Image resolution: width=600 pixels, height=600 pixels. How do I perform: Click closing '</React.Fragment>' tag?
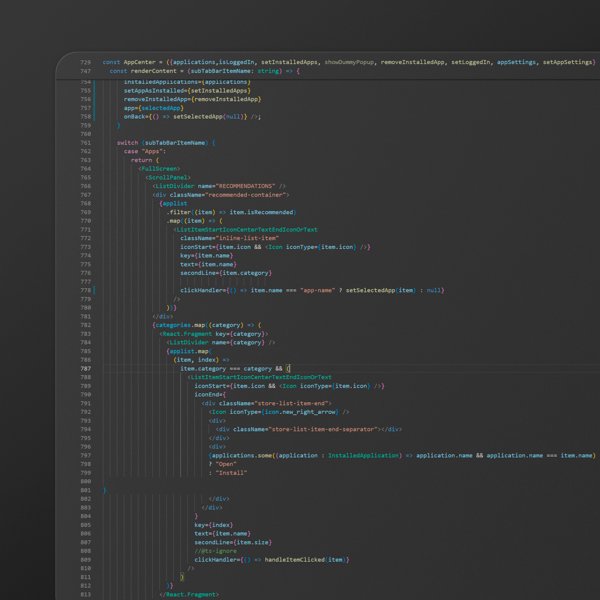(189, 595)
